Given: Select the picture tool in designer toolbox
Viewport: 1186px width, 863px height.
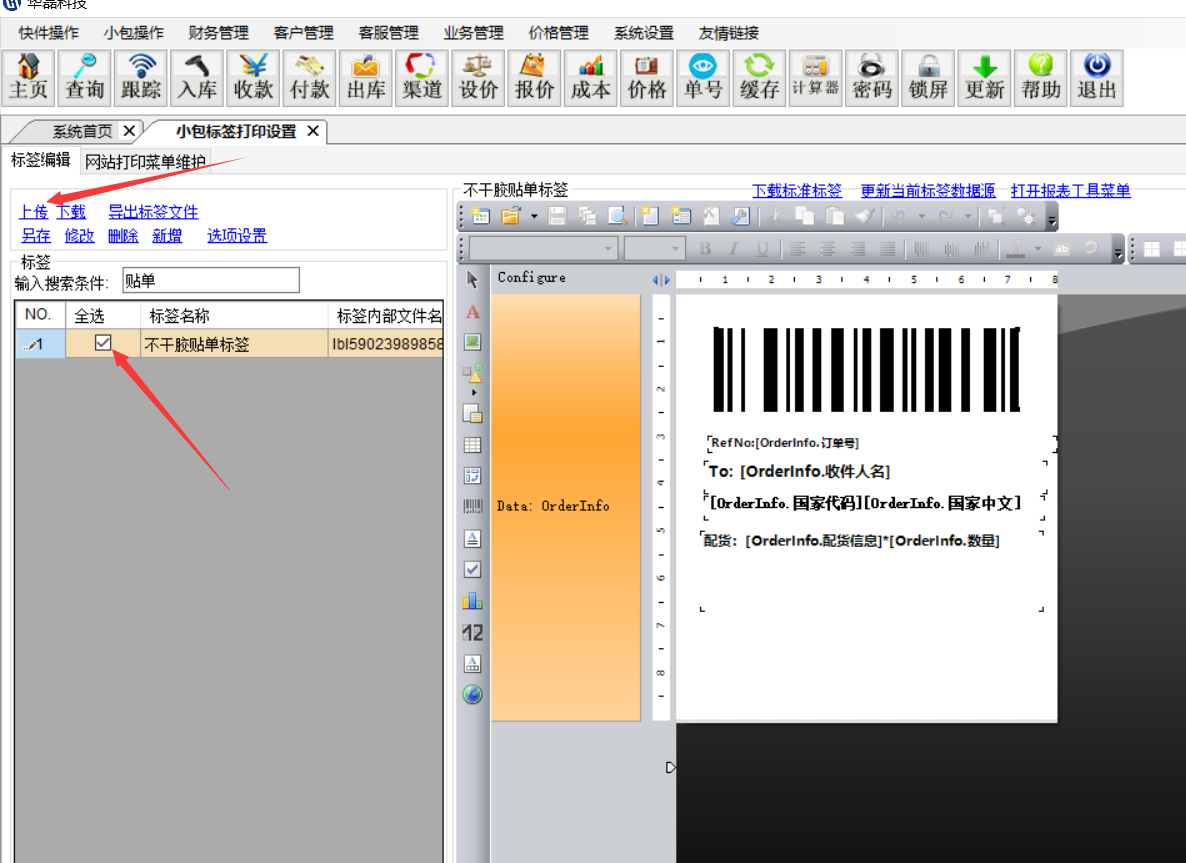Looking at the screenshot, I should point(473,342).
